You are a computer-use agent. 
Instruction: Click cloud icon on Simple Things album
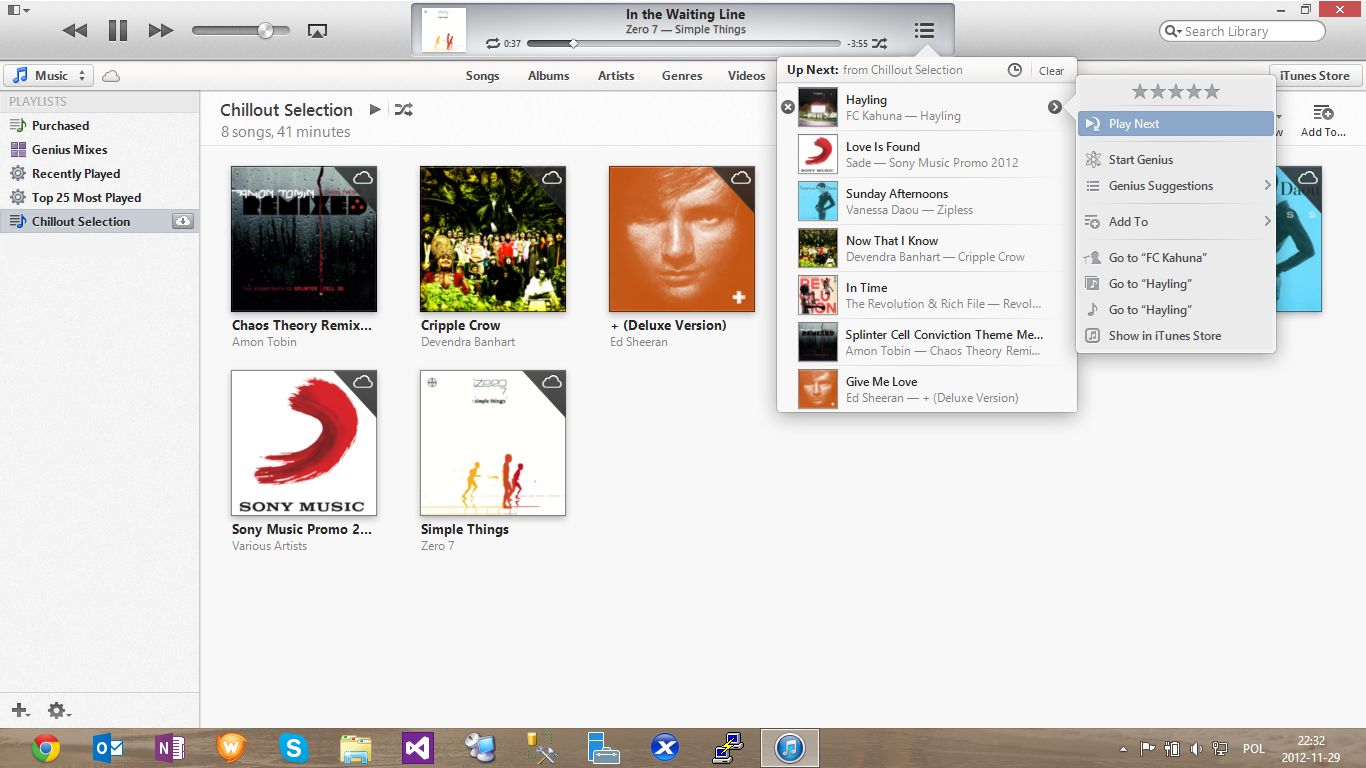[552, 381]
